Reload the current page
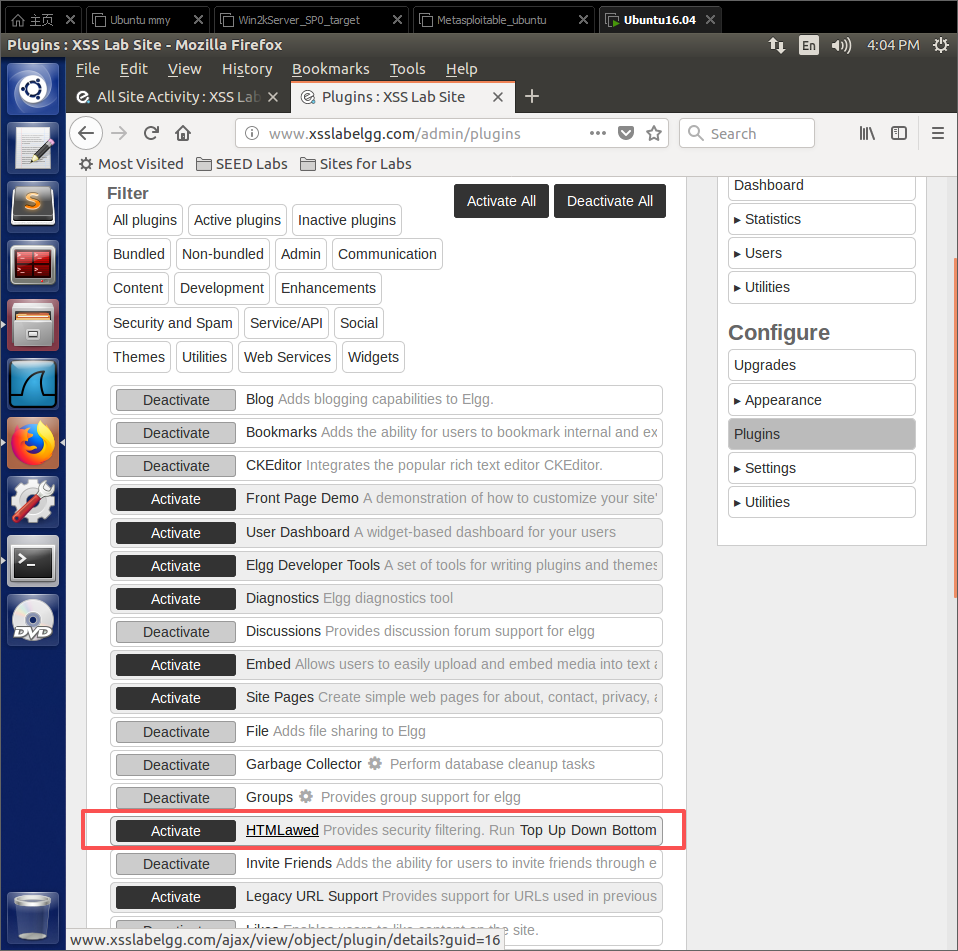 click(x=152, y=133)
